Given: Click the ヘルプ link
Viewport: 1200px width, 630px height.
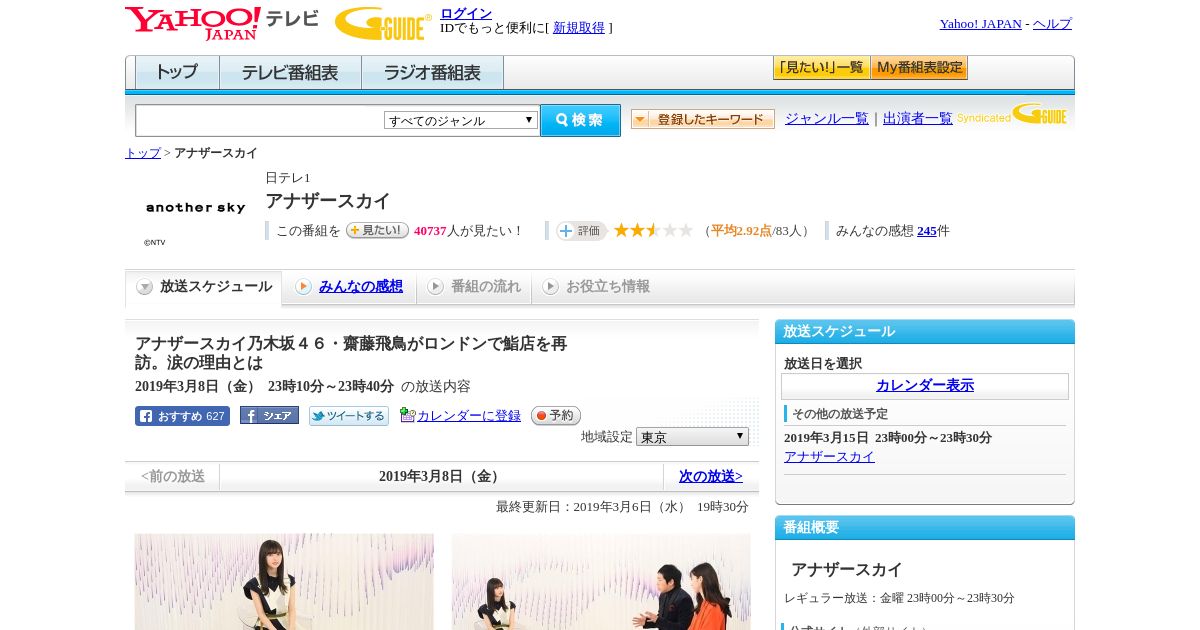Looking at the screenshot, I should pyautogui.click(x=1052, y=24).
